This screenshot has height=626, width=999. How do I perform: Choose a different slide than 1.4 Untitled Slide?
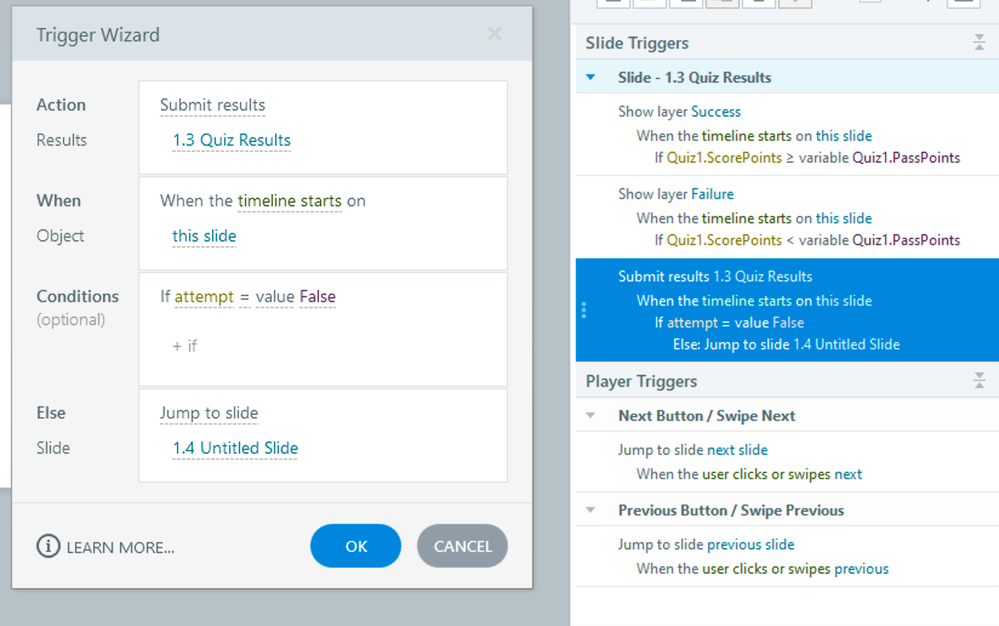(x=235, y=448)
